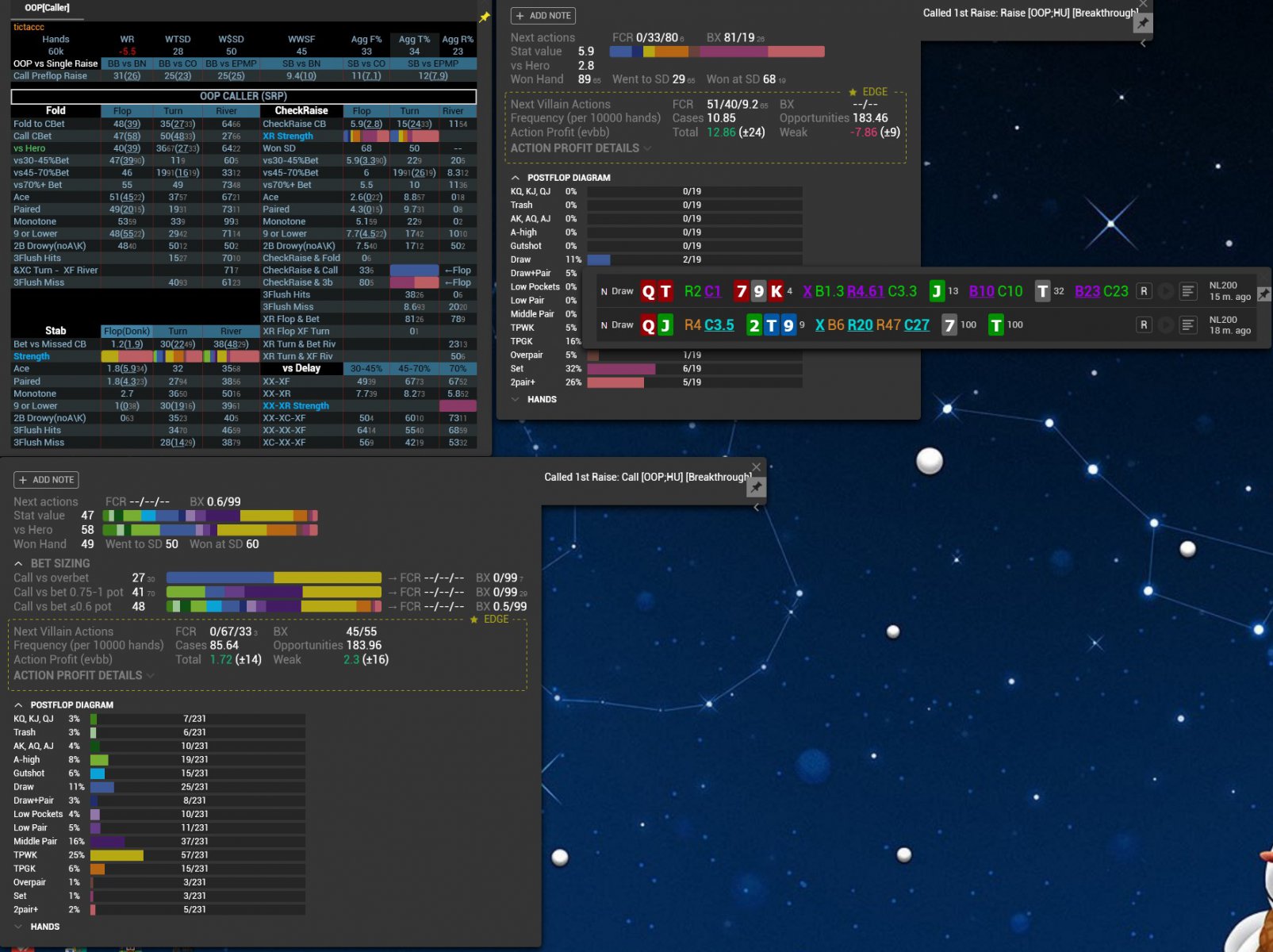Viewport: 1273px width, 952px height.
Task: Expand Action Profit Details in Call popup
Action: point(83,675)
